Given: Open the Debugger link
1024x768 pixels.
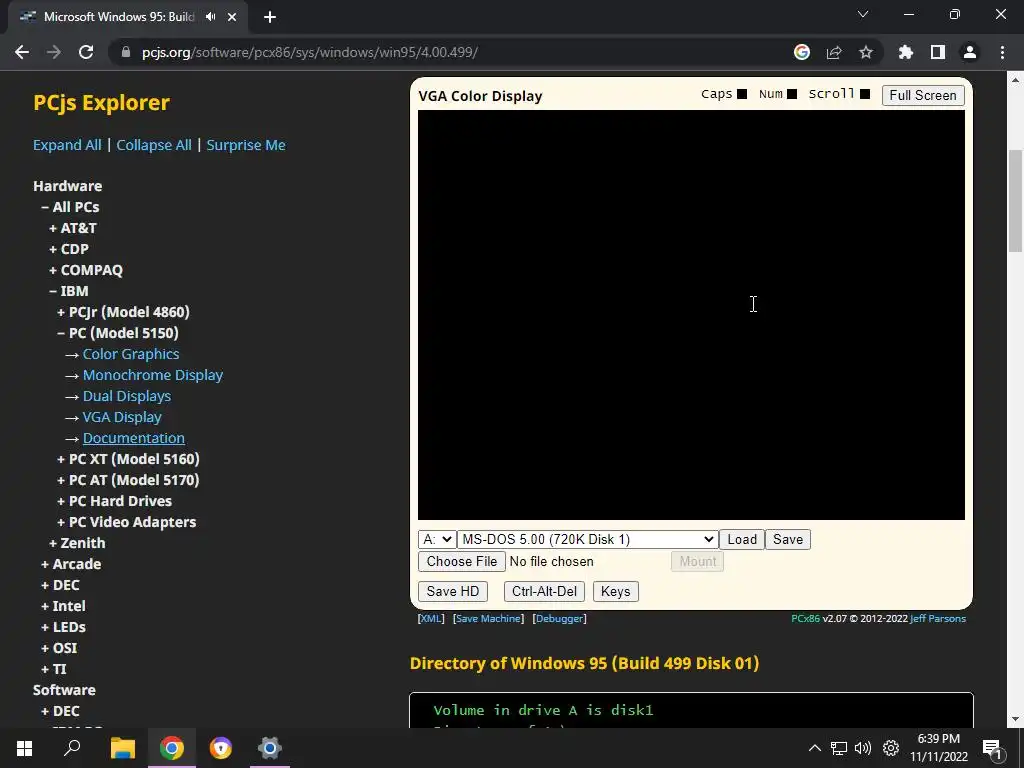Looking at the screenshot, I should 560,618.
